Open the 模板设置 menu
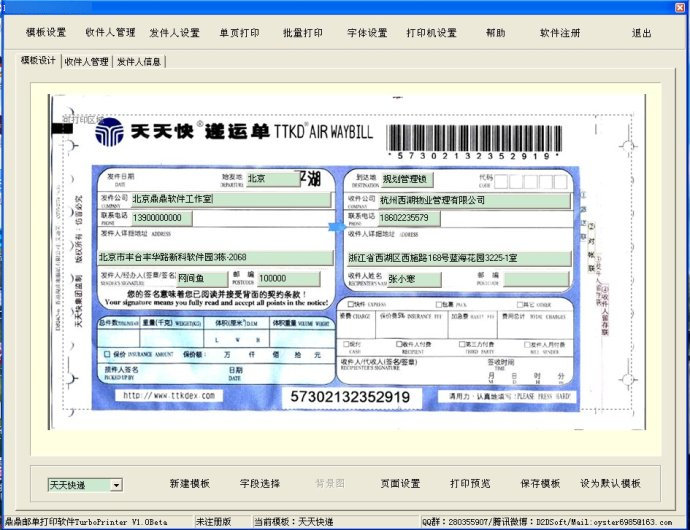Screen dimensions: 690x530 (46, 33)
